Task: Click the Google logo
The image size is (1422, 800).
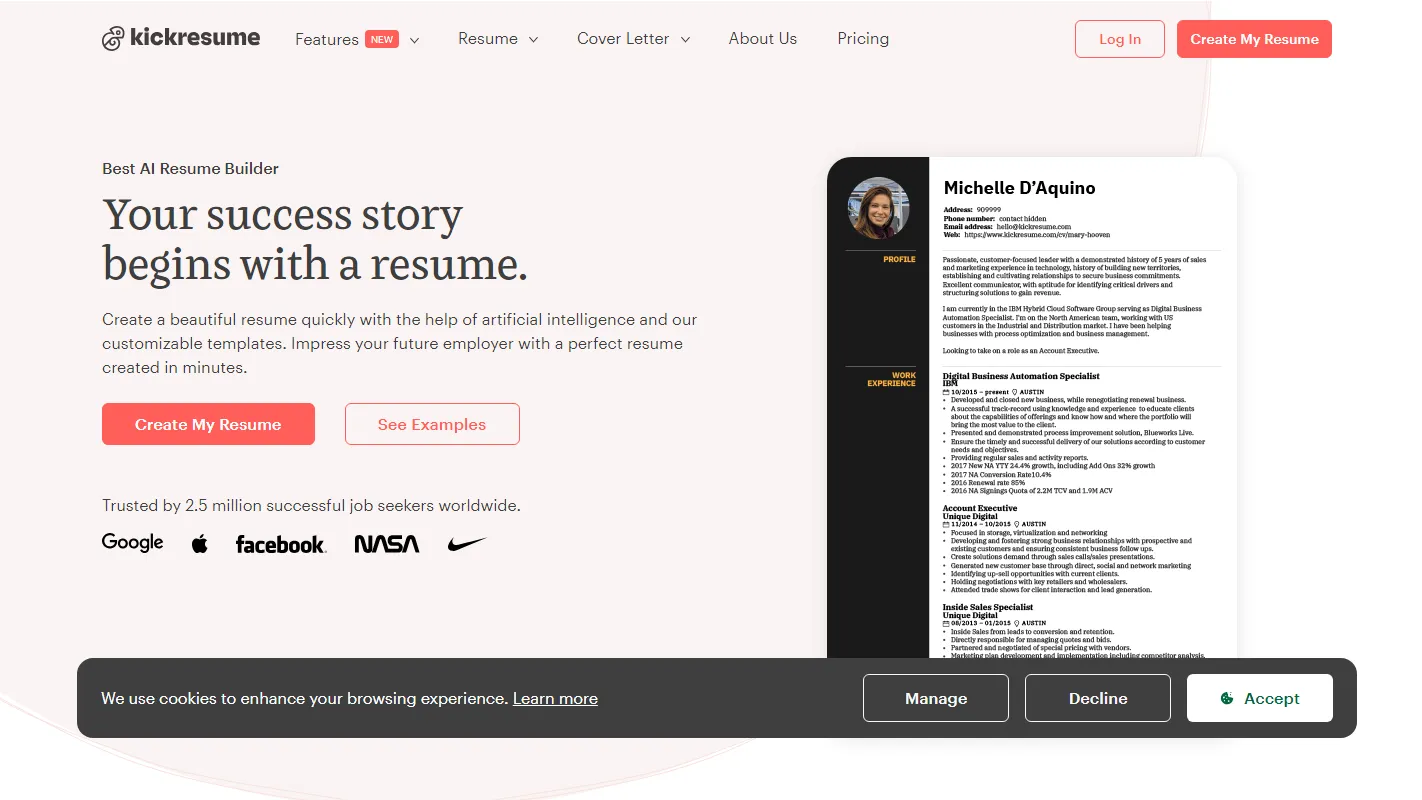Action: [132, 542]
